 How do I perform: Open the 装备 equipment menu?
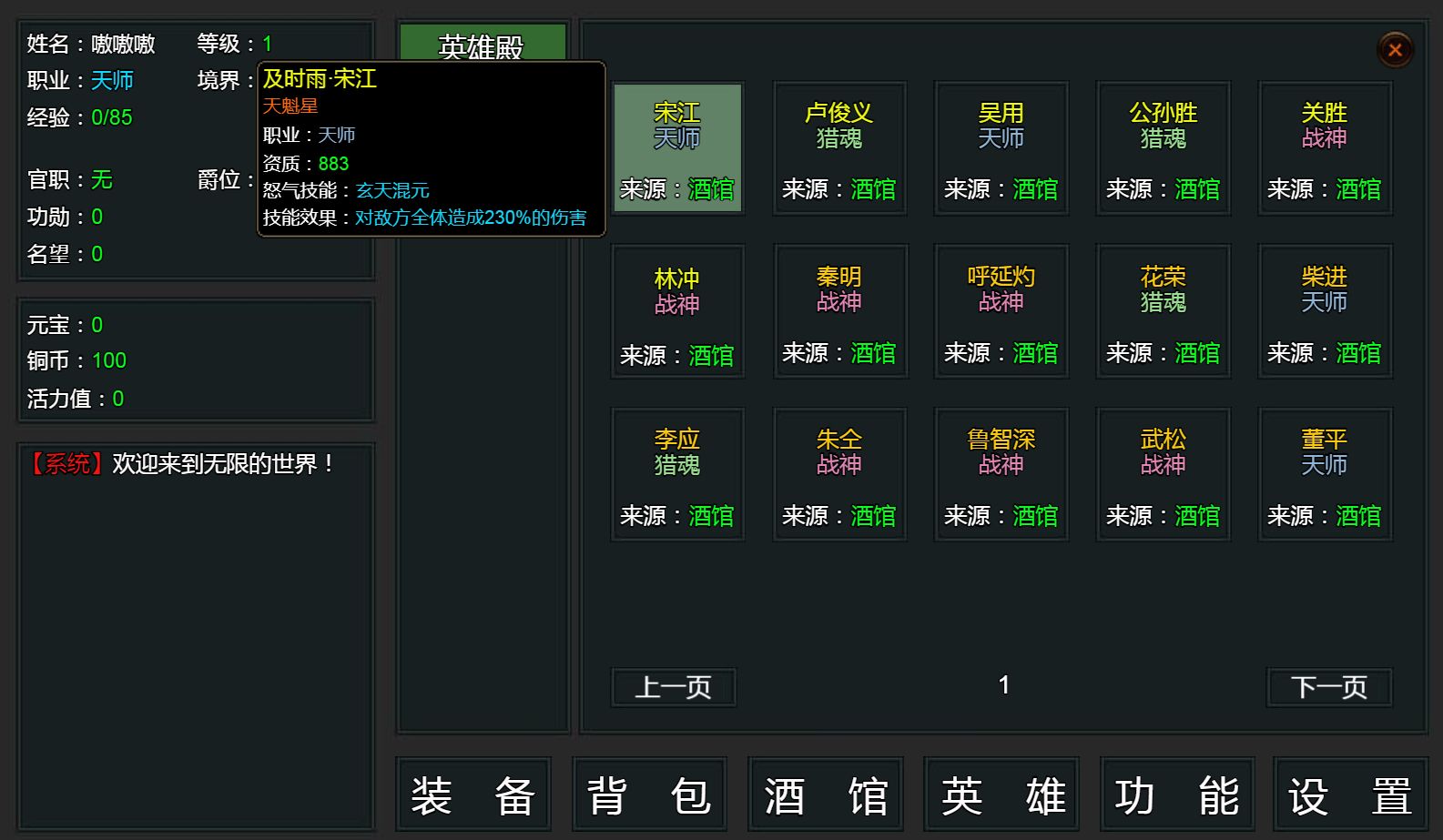coord(473,794)
